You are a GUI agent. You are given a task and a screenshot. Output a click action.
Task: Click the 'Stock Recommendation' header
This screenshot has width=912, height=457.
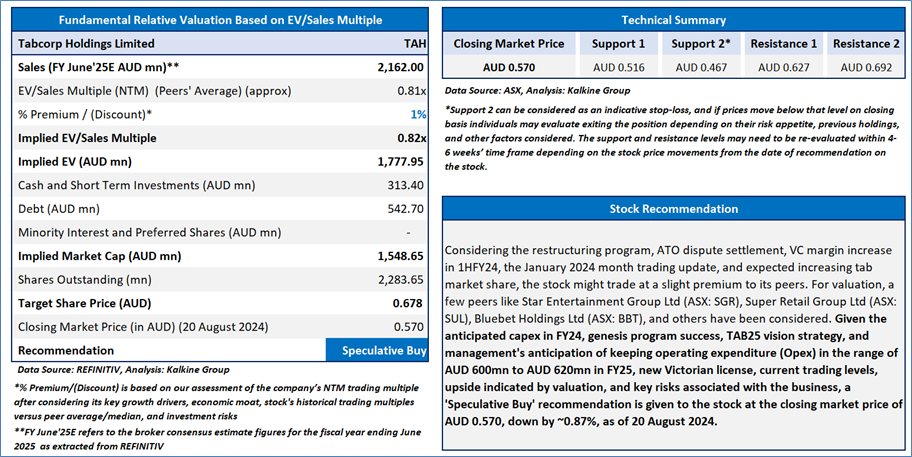(x=674, y=209)
